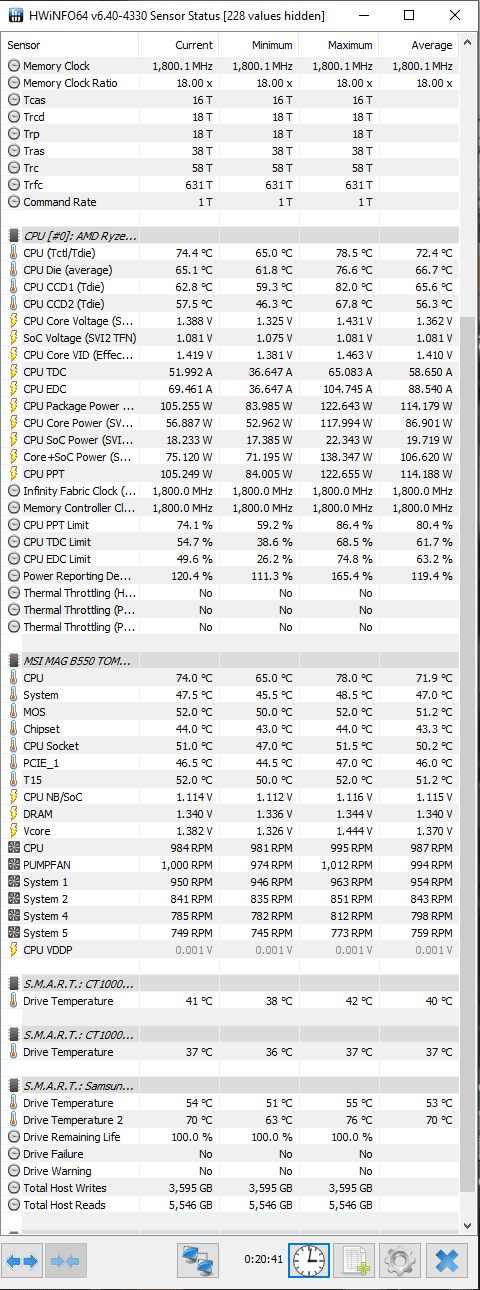Click the fan icon next to PUMPFAN
The width and height of the screenshot is (480, 1290).
[x=13, y=865]
